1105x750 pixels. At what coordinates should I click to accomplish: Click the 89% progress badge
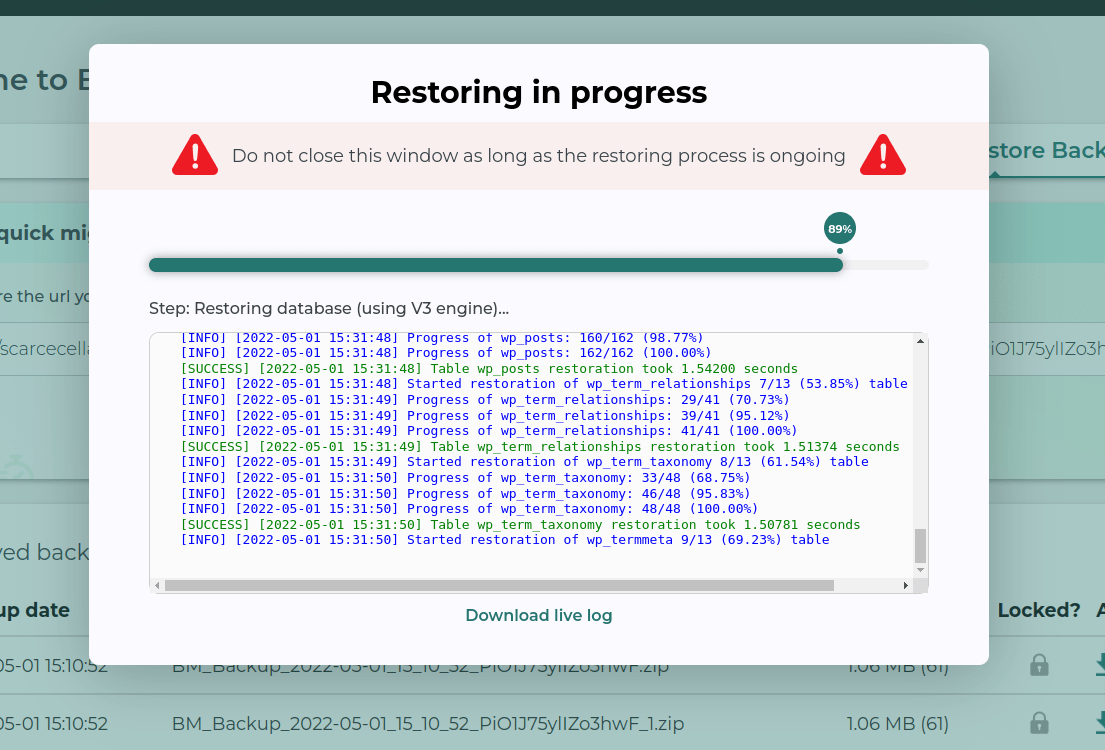tap(839, 229)
